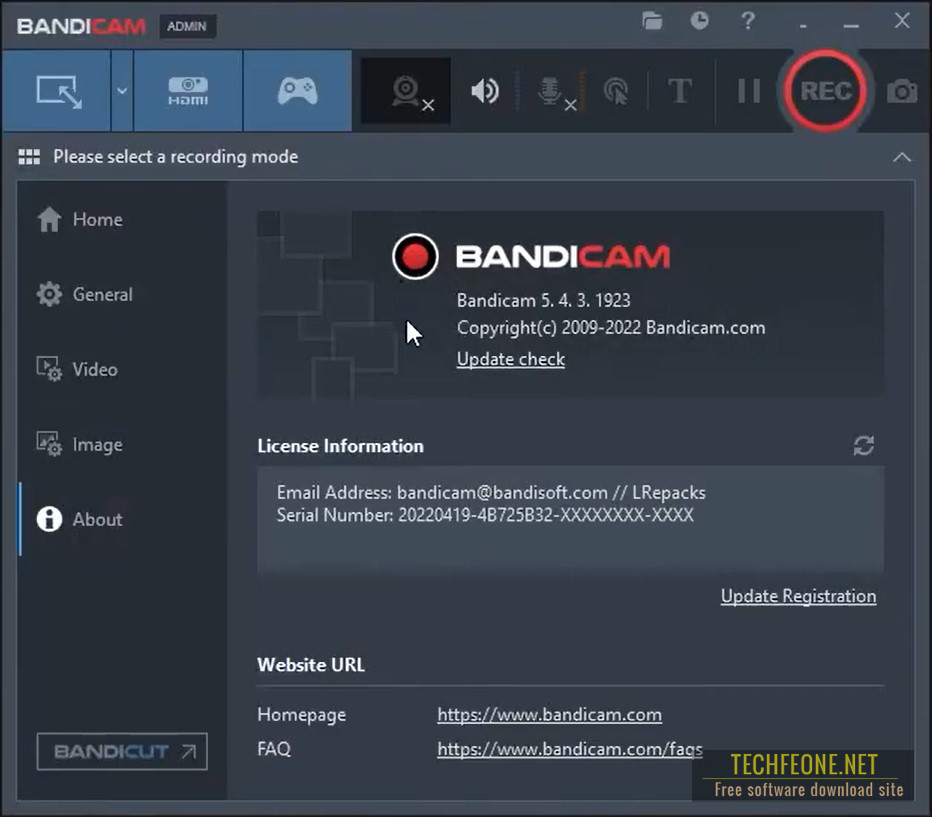
Task: Select game recording mode gamepad icon
Action: pyautogui.click(x=297, y=91)
